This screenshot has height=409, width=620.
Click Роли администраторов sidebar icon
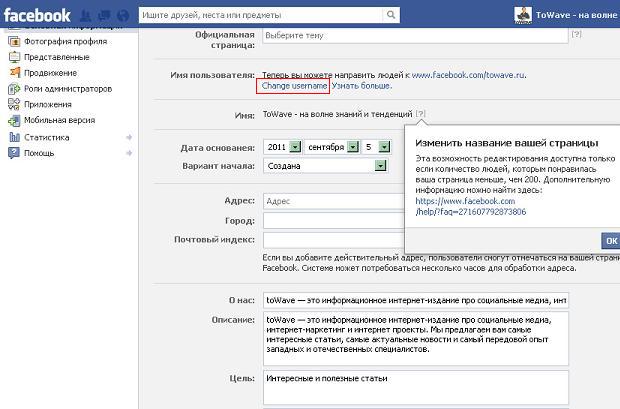tap(14, 89)
